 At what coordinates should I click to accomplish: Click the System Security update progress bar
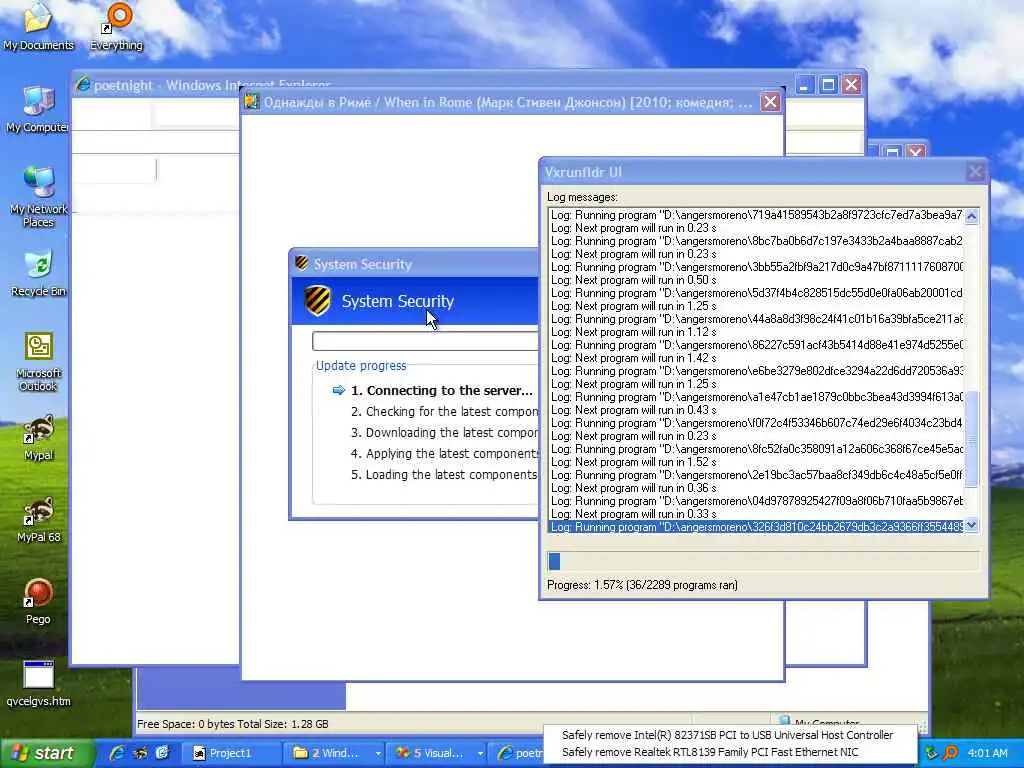click(x=426, y=341)
